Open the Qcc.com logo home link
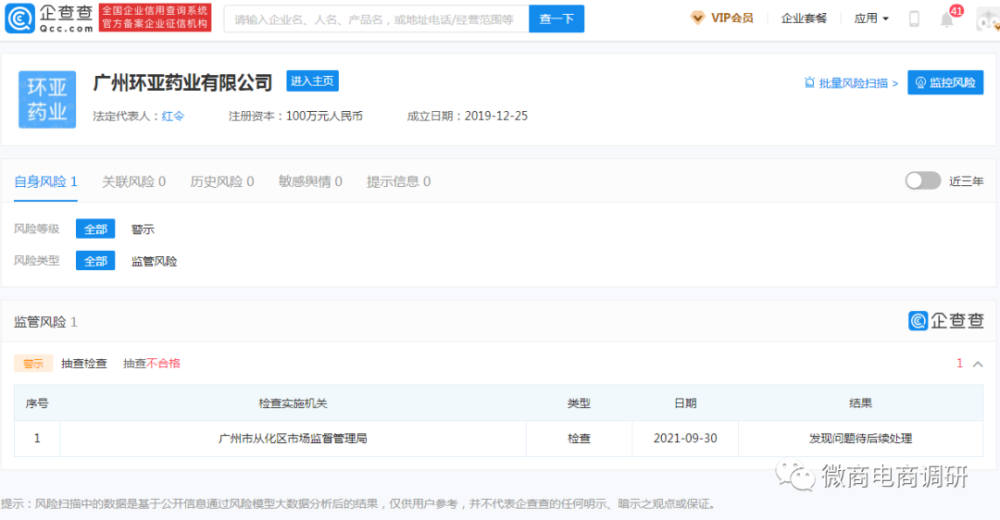1000x520 pixels. 49,19
